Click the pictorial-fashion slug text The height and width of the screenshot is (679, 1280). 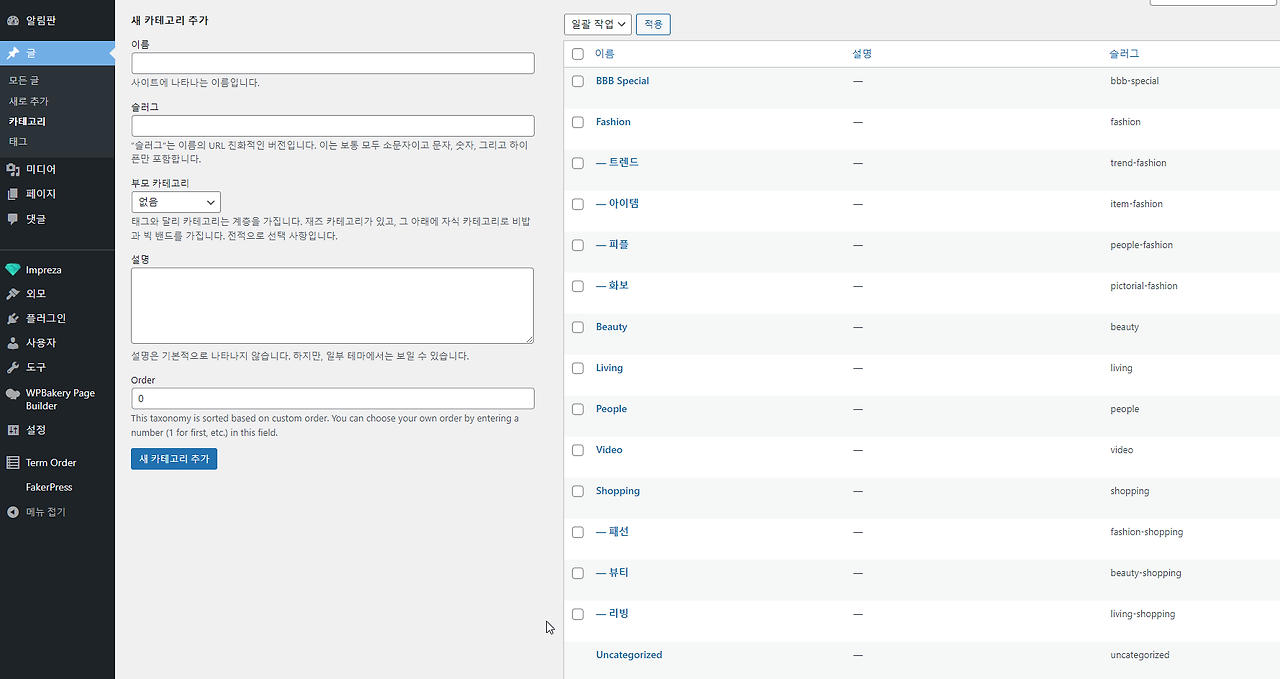coord(1144,286)
